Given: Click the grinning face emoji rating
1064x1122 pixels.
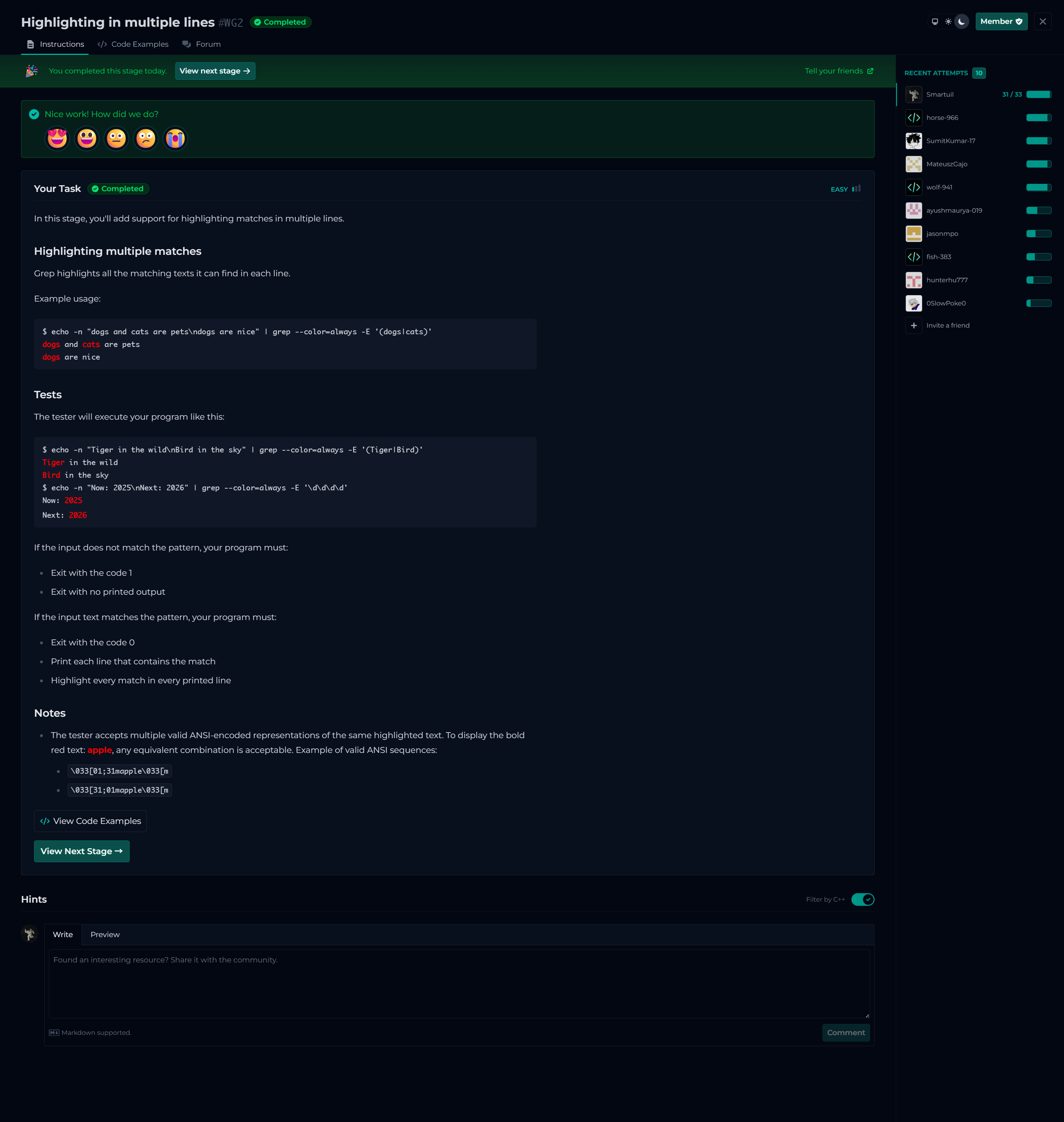Looking at the screenshot, I should (87, 138).
